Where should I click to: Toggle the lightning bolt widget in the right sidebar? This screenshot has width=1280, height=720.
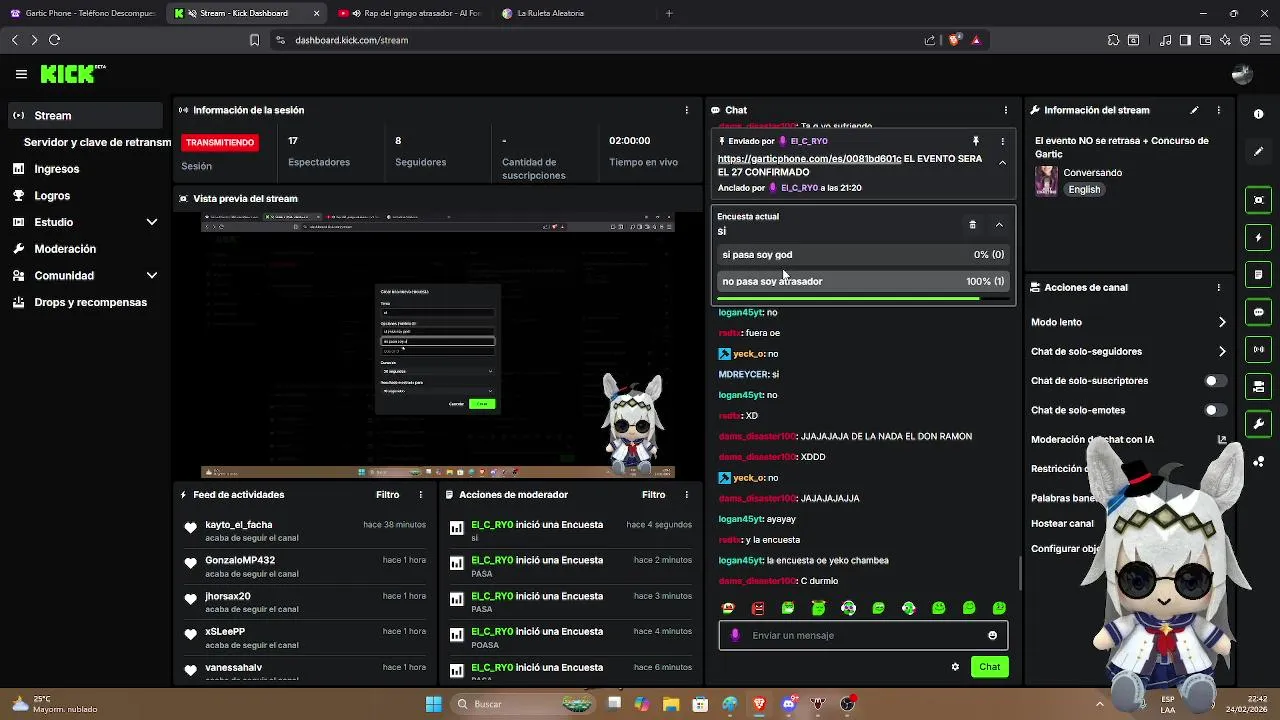(1258, 237)
